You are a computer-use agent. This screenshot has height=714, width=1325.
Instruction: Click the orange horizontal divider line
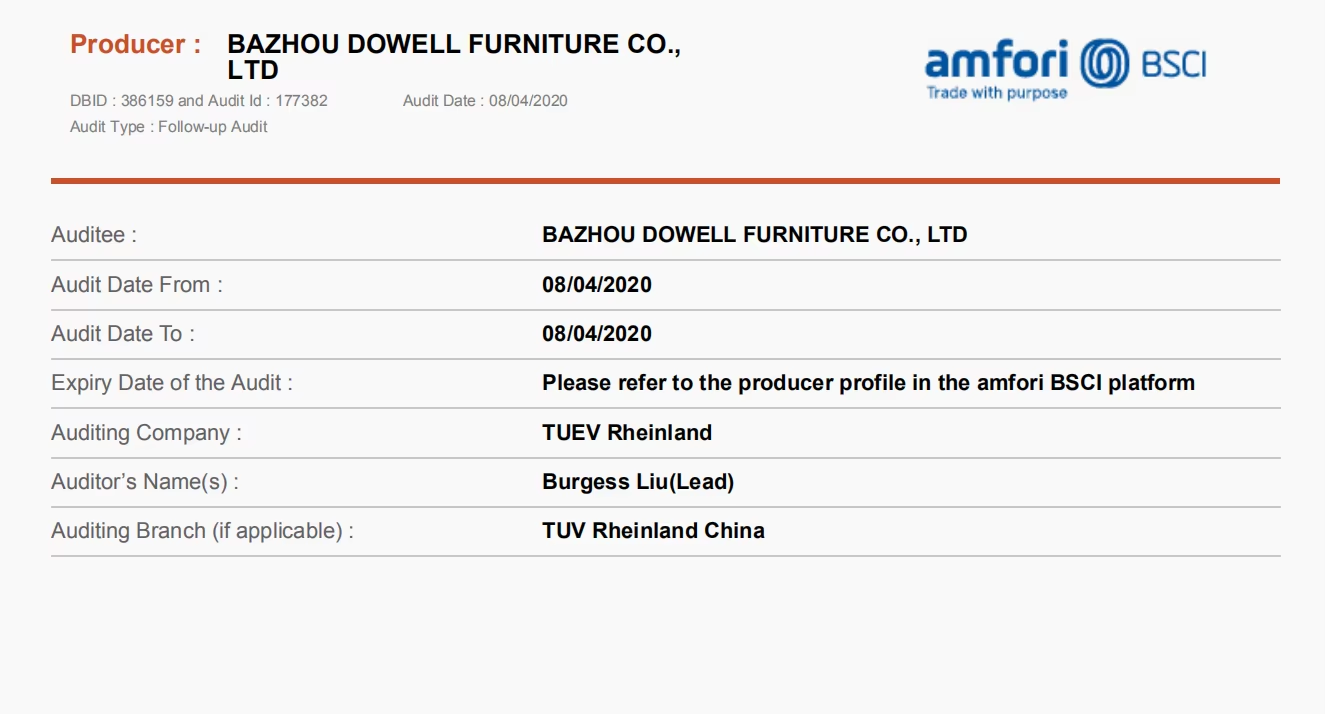[x=665, y=181]
